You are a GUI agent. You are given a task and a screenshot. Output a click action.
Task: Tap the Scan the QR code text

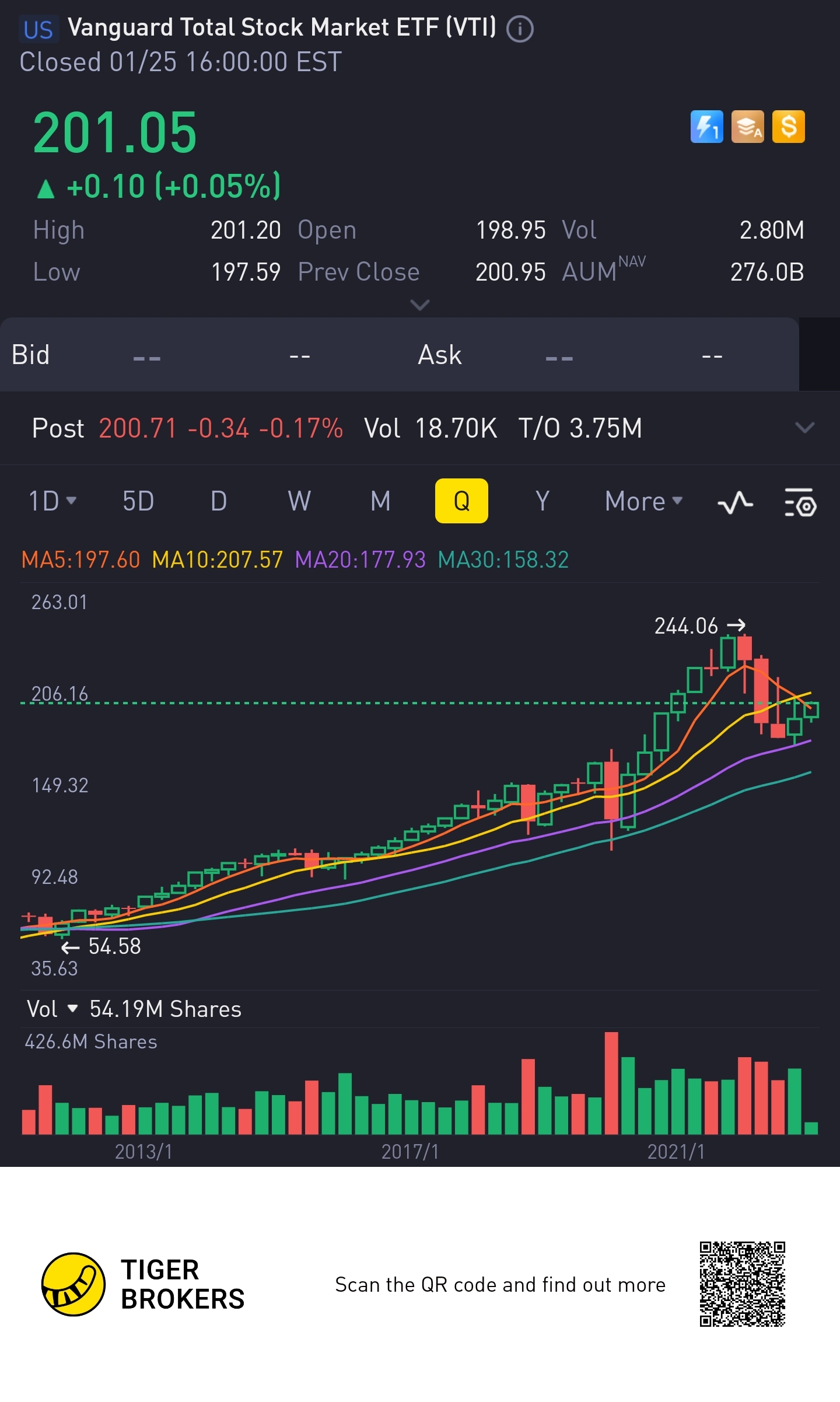pos(501,1285)
